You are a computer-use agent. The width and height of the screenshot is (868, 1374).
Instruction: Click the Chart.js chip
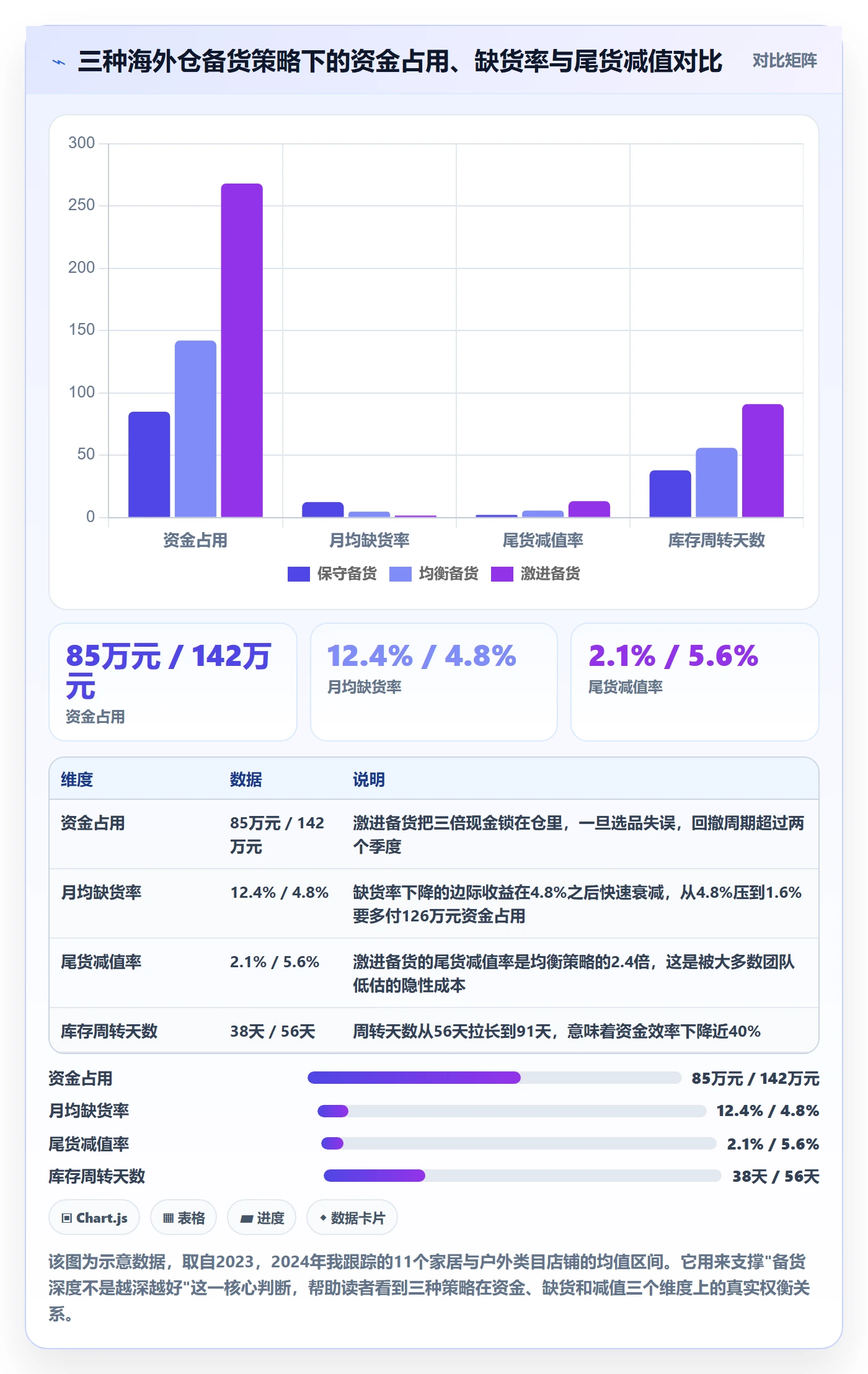point(94,1218)
